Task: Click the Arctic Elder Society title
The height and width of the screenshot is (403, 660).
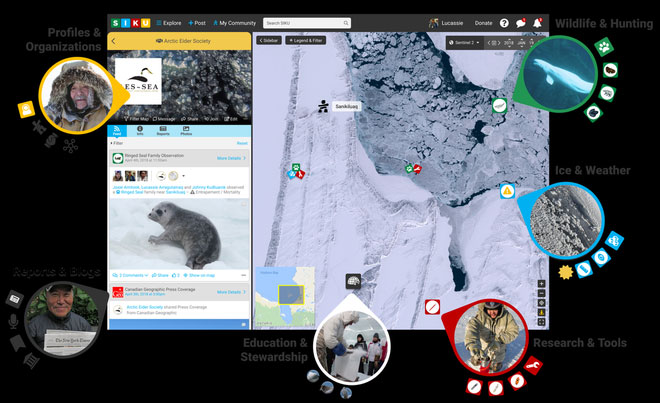Action: (184, 41)
